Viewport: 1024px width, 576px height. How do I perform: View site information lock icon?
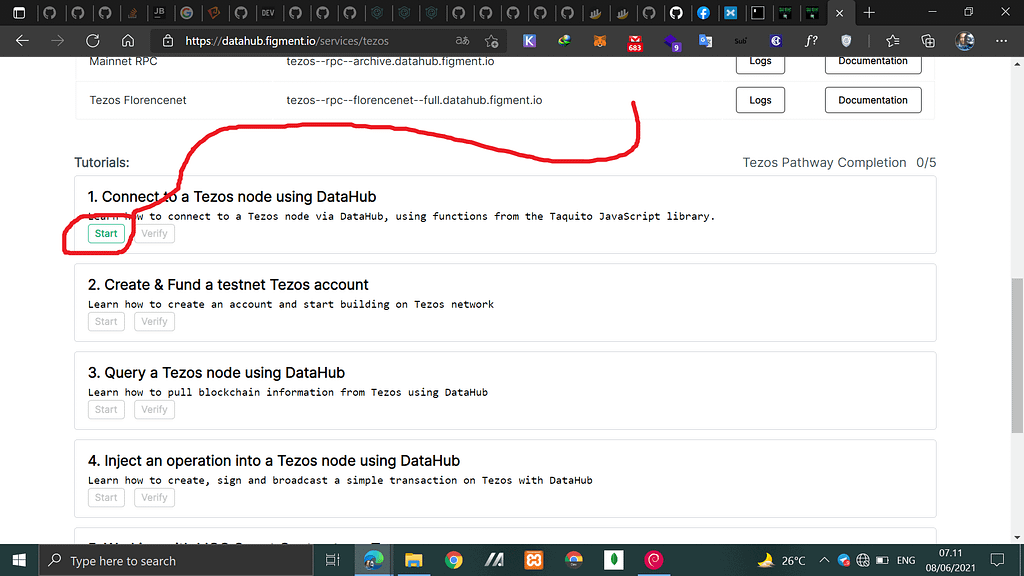pyautogui.click(x=168, y=40)
